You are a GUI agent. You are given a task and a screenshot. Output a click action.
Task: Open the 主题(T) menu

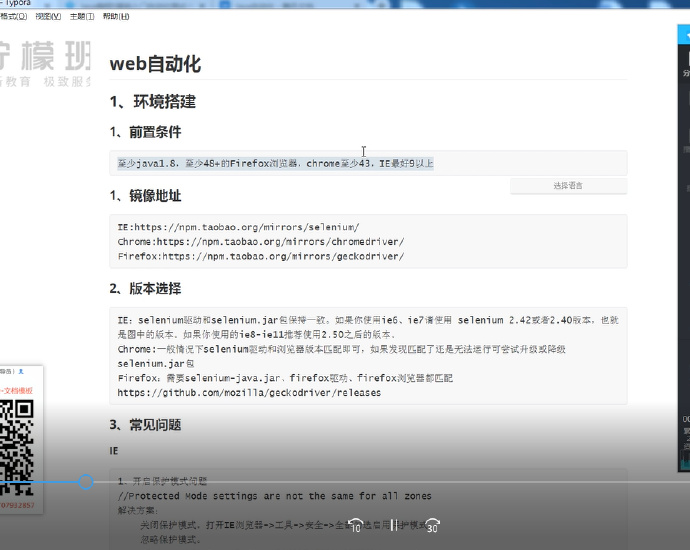pos(82,16)
